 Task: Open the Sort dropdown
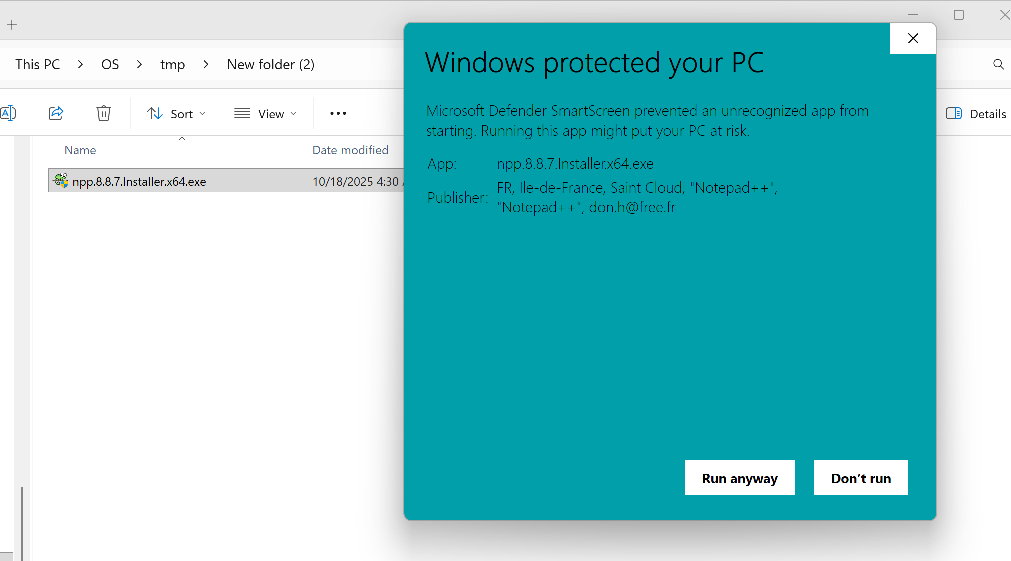coord(176,113)
